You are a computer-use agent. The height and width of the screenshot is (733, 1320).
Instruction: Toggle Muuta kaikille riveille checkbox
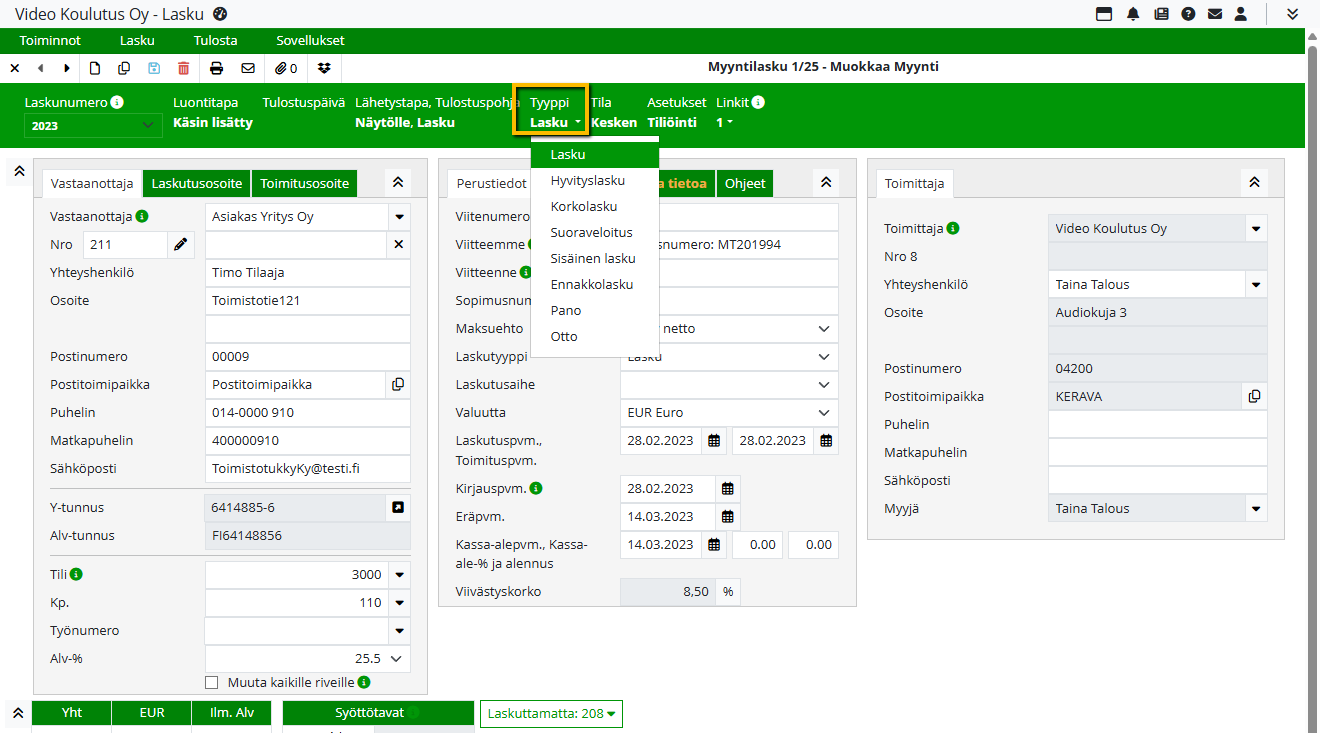click(211, 683)
